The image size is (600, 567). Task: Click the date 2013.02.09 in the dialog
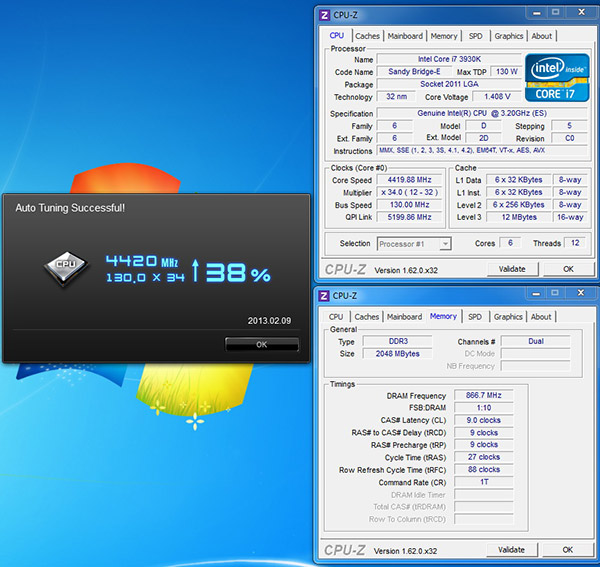pyautogui.click(x=269, y=321)
